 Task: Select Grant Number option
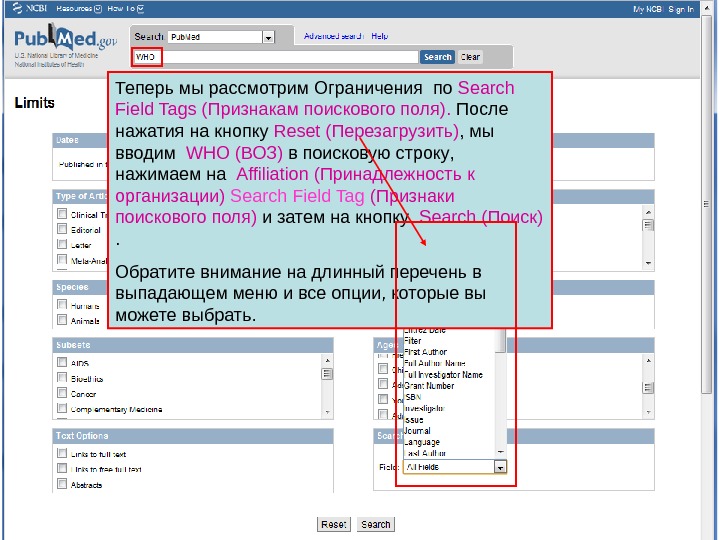[429, 386]
